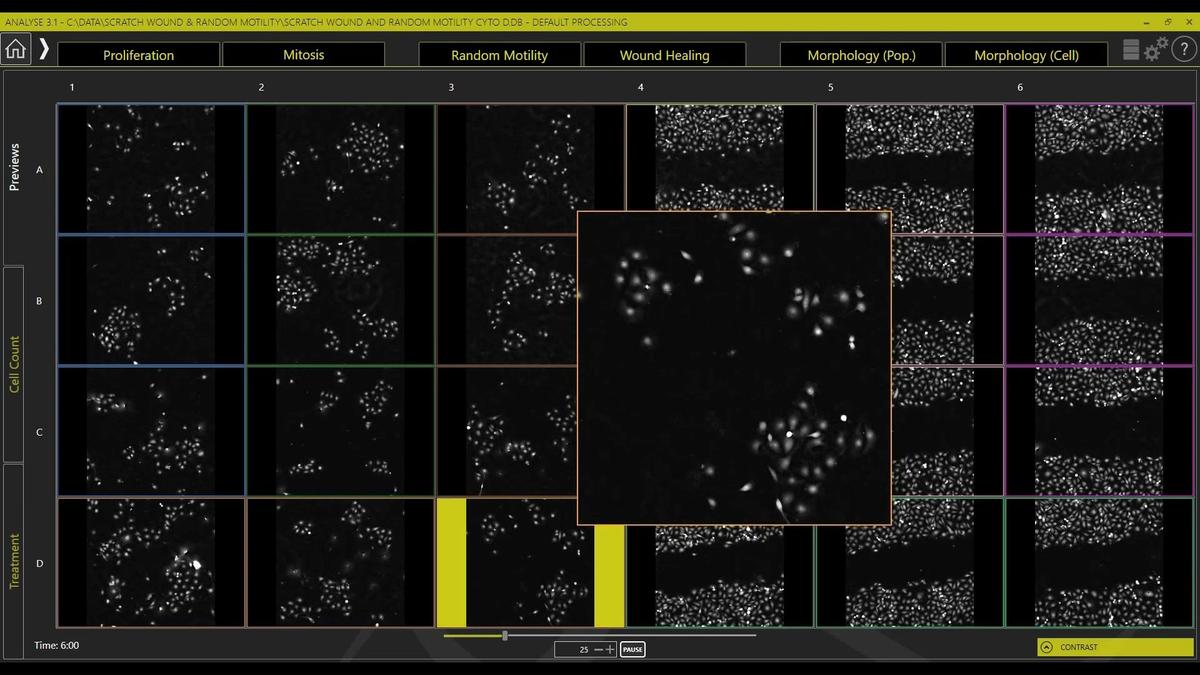Open the data table view icon
Screen dimensions: 1200x675
click(x=1132, y=47)
